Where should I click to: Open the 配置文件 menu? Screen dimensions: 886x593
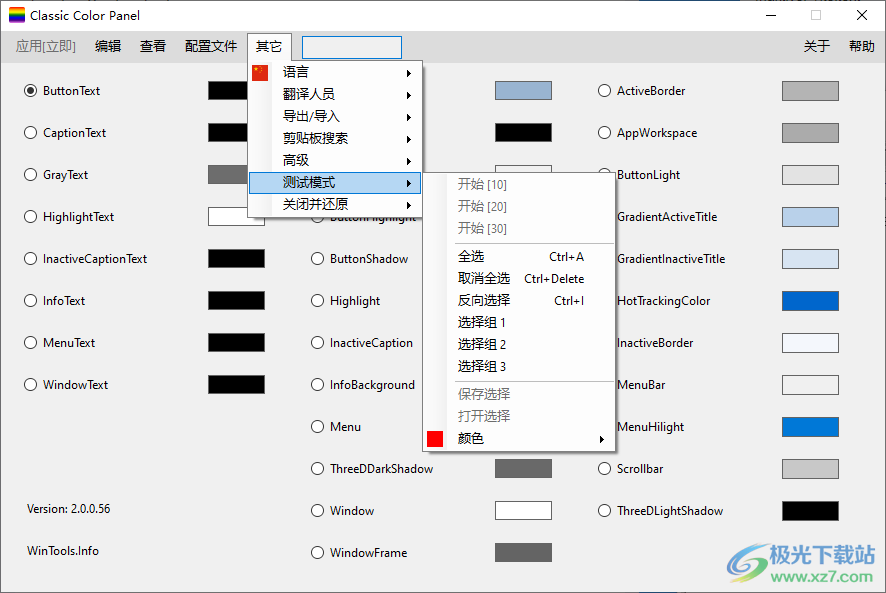pyautogui.click(x=211, y=46)
